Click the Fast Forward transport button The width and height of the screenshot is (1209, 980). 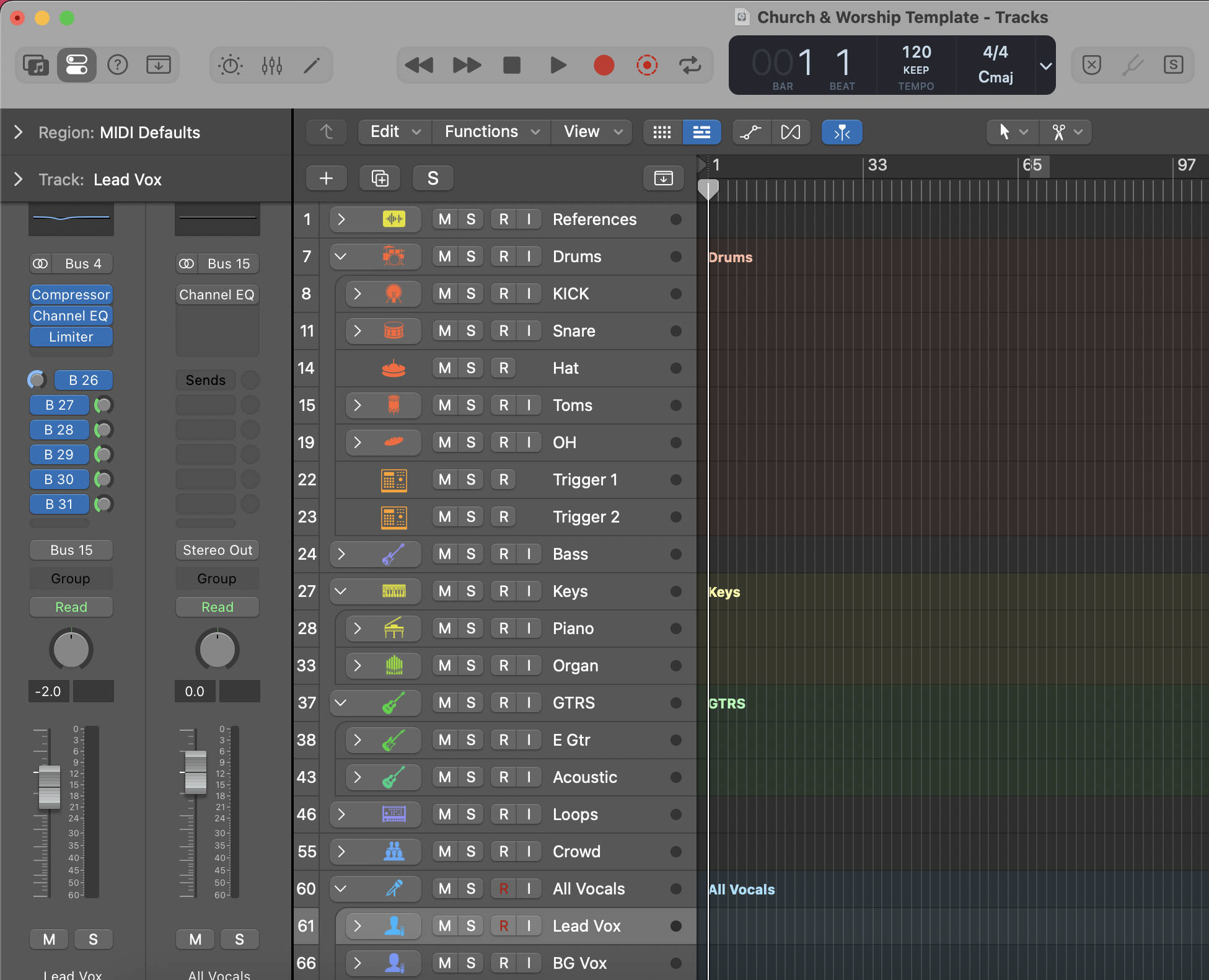pos(467,65)
